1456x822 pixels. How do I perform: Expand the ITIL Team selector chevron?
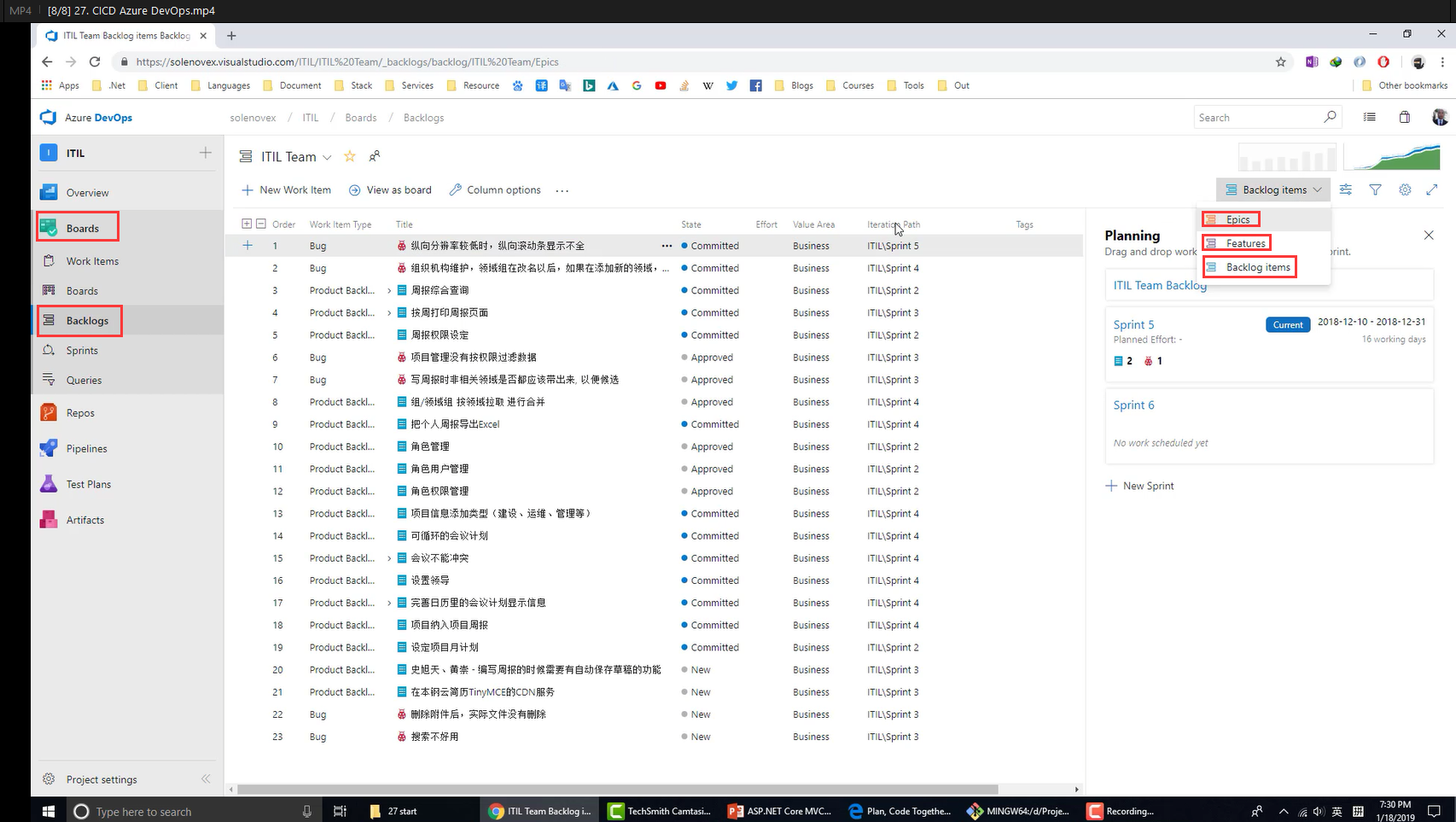pyautogui.click(x=327, y=158)
